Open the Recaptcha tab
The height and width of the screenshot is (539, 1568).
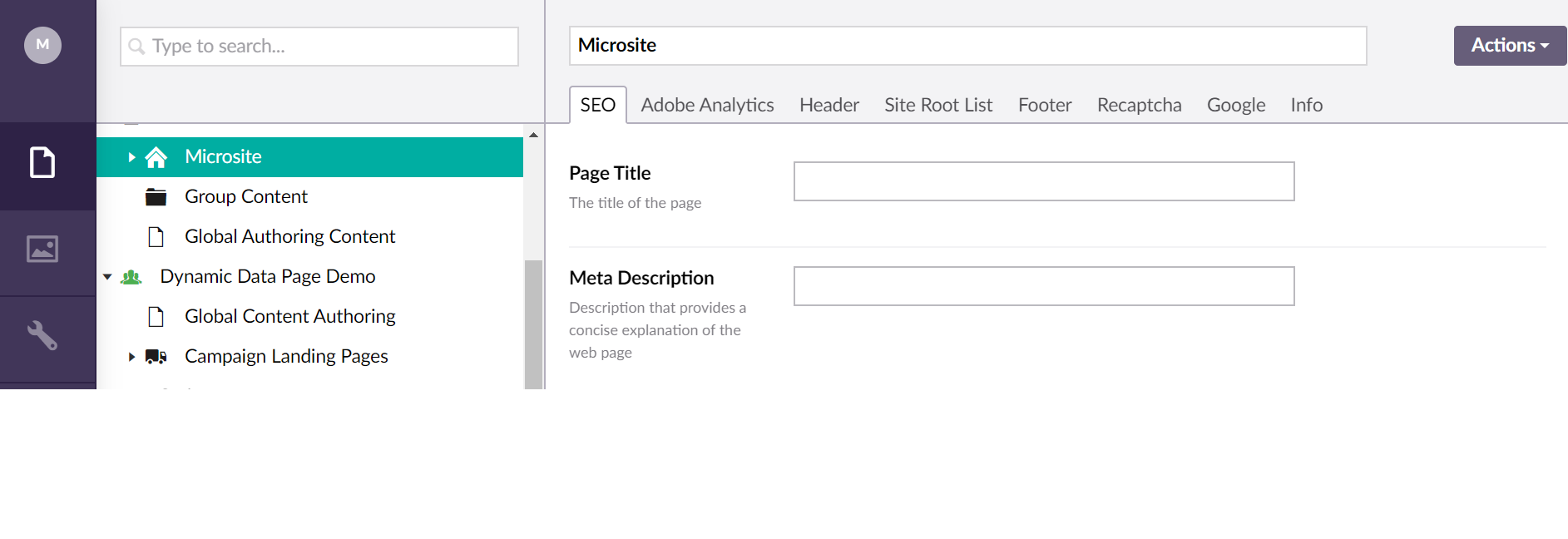tap(1139, 106)
